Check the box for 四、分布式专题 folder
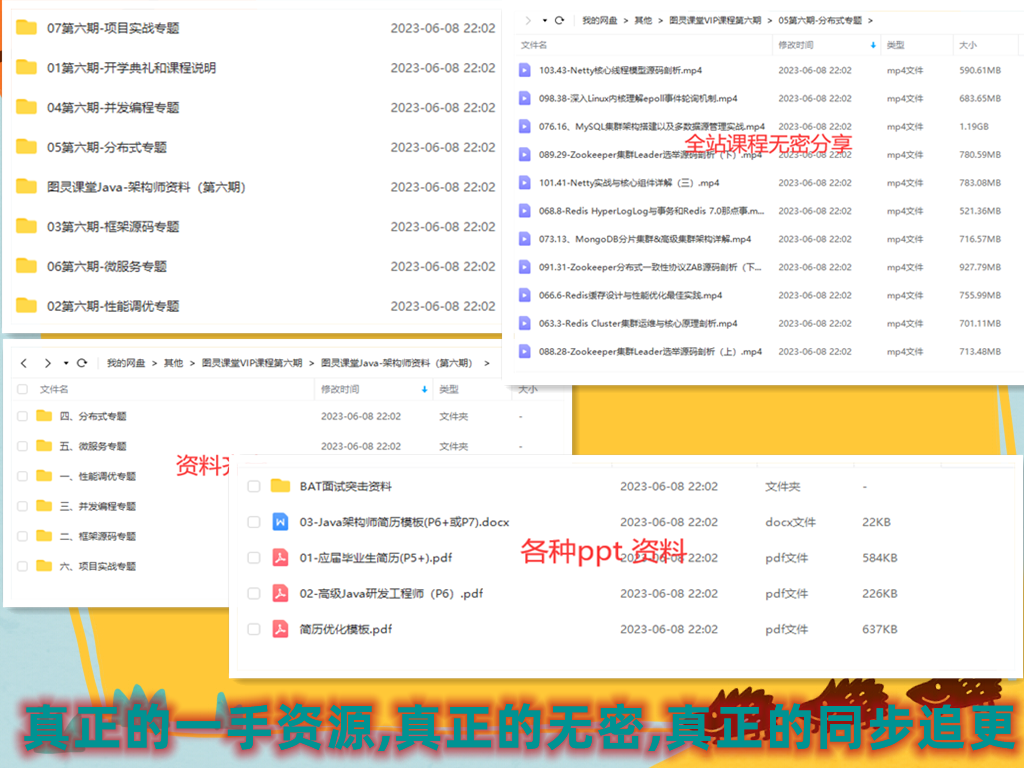 click(22, 416)
